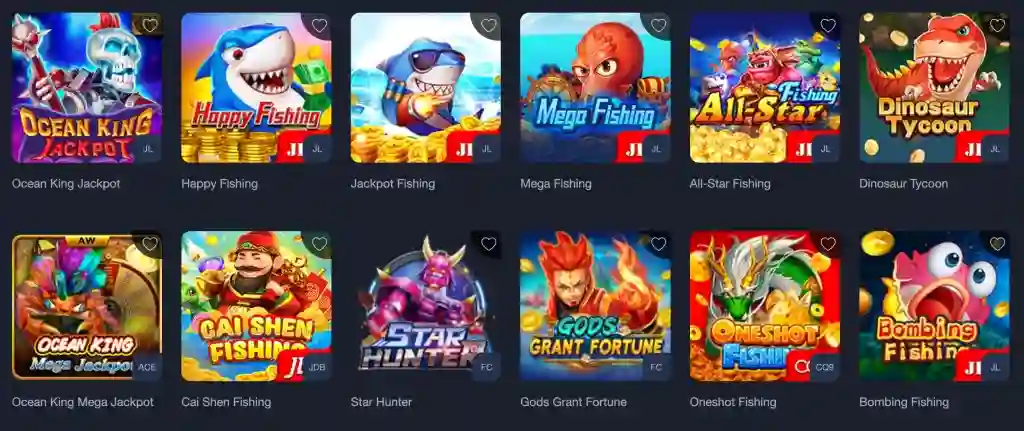
Task: Tap heart icon on Dinosaur Tycoon
Action: tap(997, 25)
